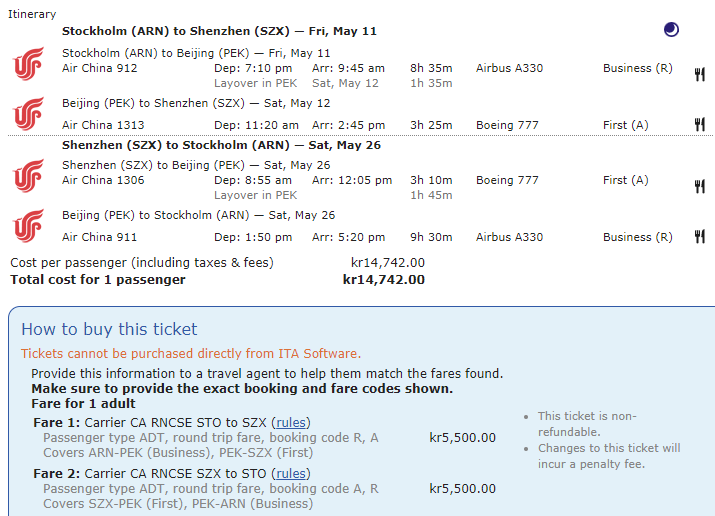This screenshot has width=715, height=516.
Task: Click First (A) class on flight 1313
Action: tap(625, 125)
